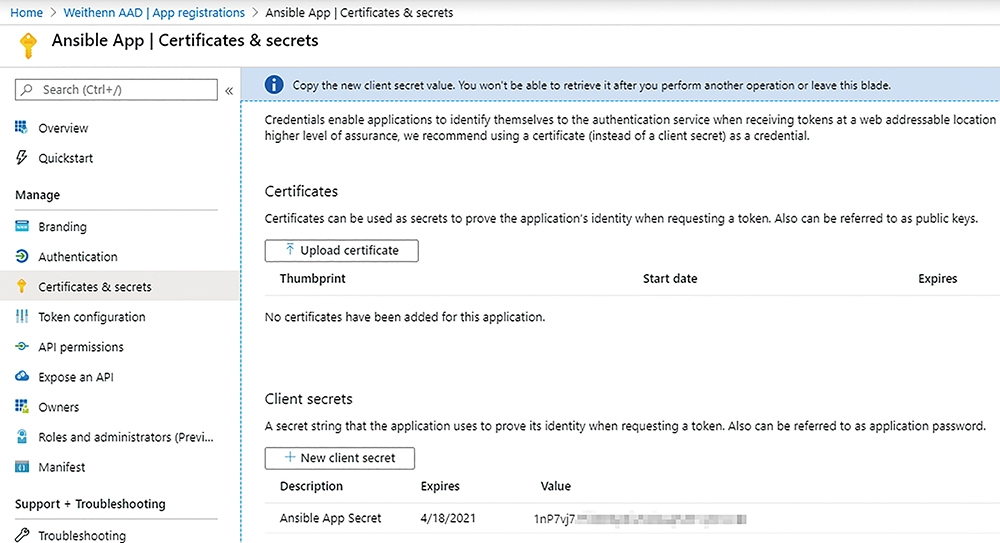Click the New client secret button
The height and width of the screenshot is (543, 1000).
(x=340, y=457)
